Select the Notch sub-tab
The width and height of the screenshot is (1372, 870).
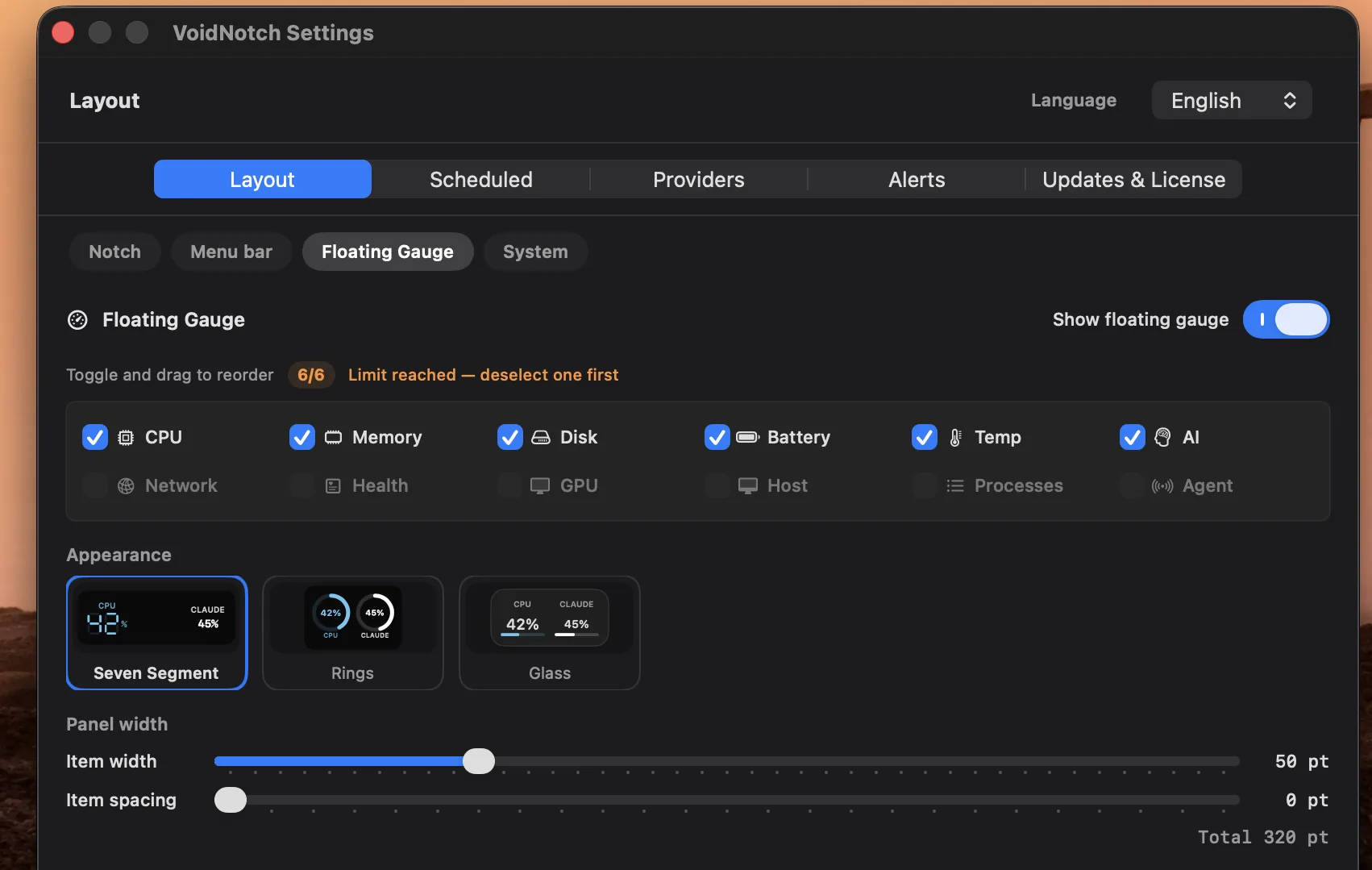(115, 252)
